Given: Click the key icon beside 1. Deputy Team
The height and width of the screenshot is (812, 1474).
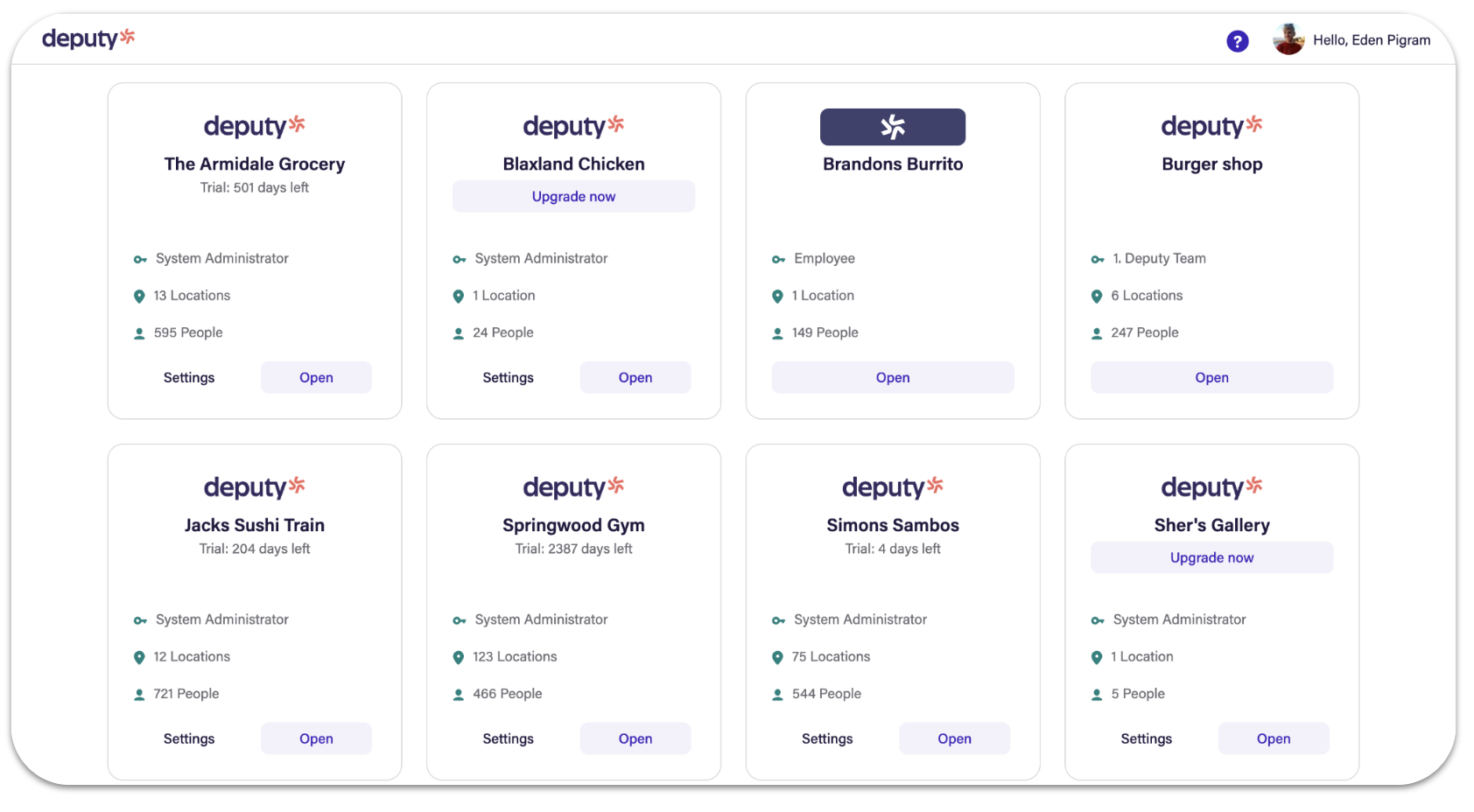Looking at the screenshot, I should (1098, 260).
